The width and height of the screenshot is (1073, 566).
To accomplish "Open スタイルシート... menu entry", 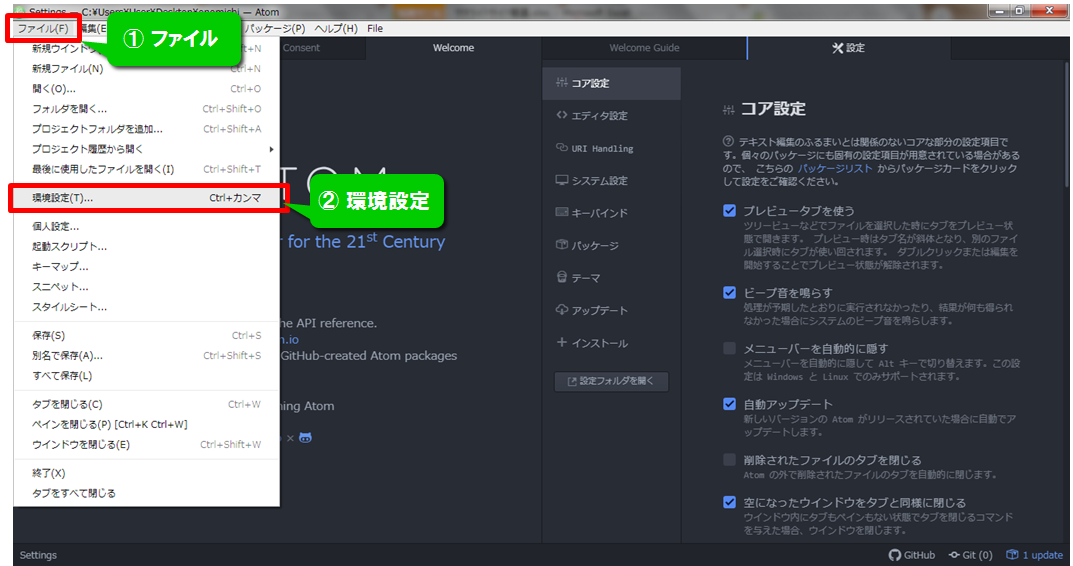I will click(x=146, y=307).
